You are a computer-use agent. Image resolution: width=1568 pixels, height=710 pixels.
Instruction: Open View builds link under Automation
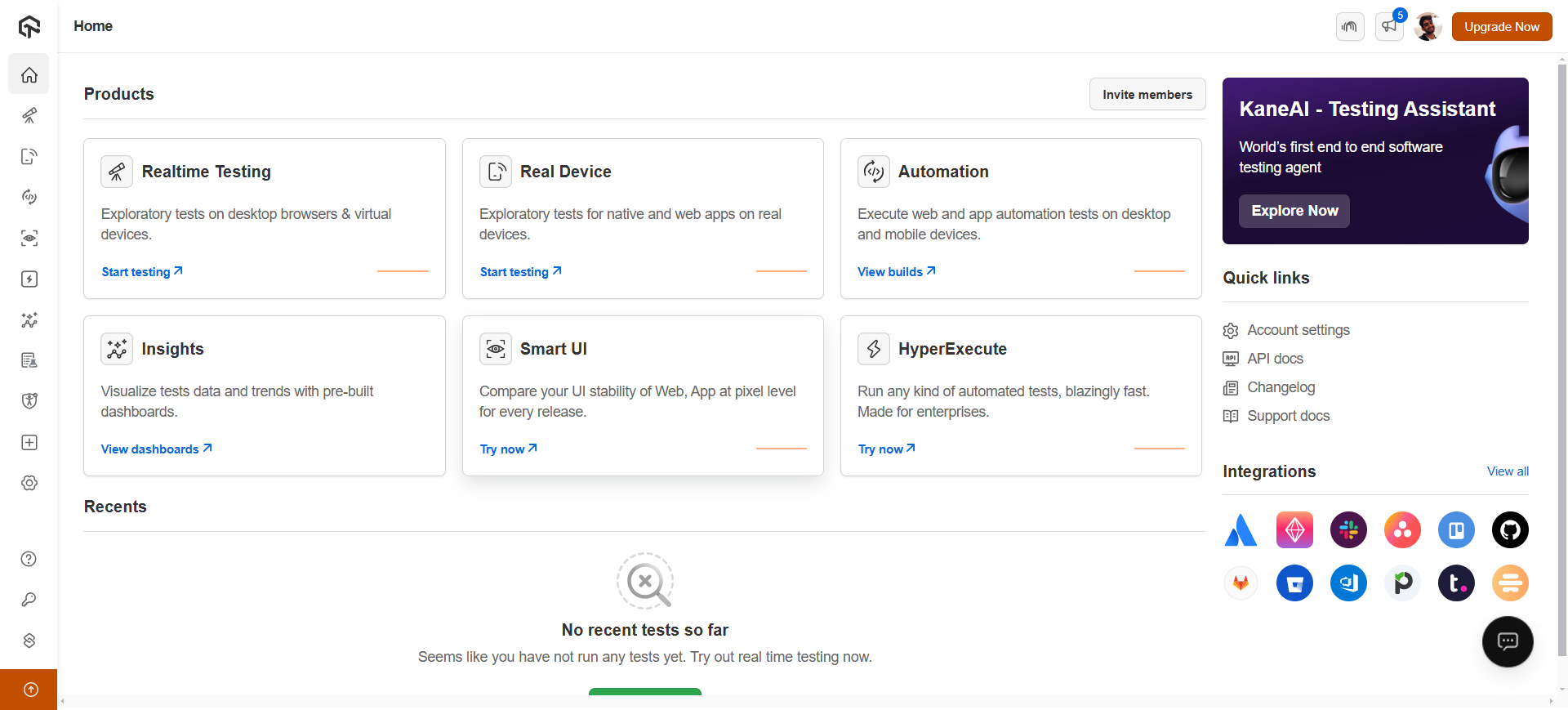(896, 272)
